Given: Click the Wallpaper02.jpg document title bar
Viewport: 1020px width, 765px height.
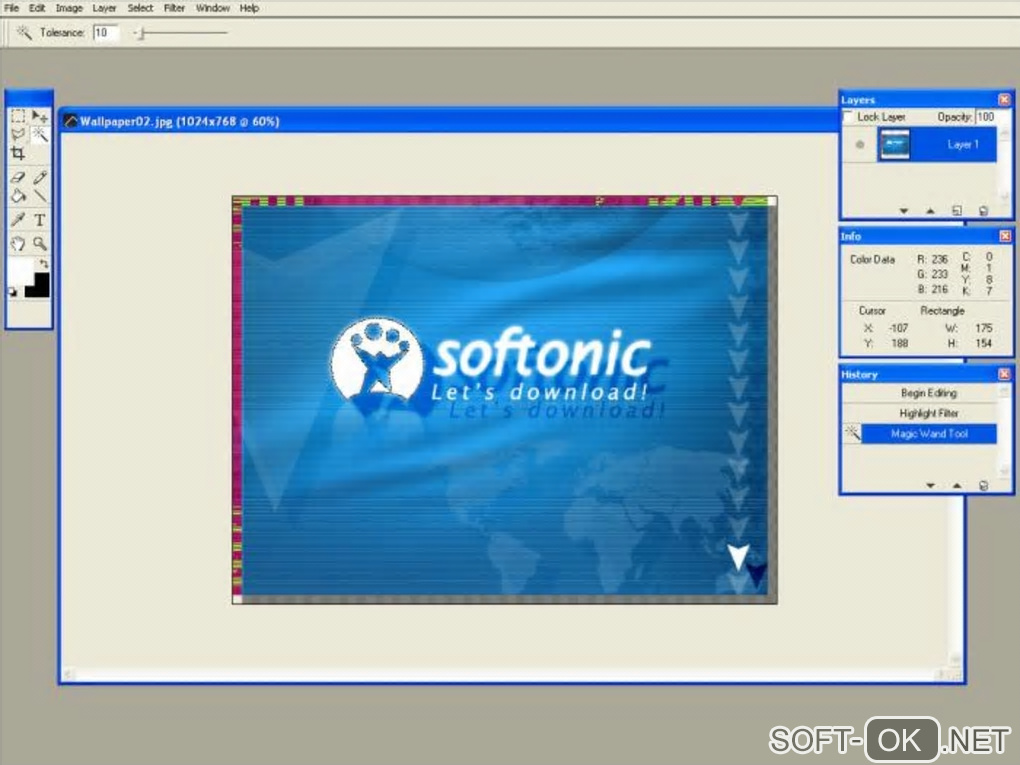Looking at the screenshot, I should [x=449, y=121].
